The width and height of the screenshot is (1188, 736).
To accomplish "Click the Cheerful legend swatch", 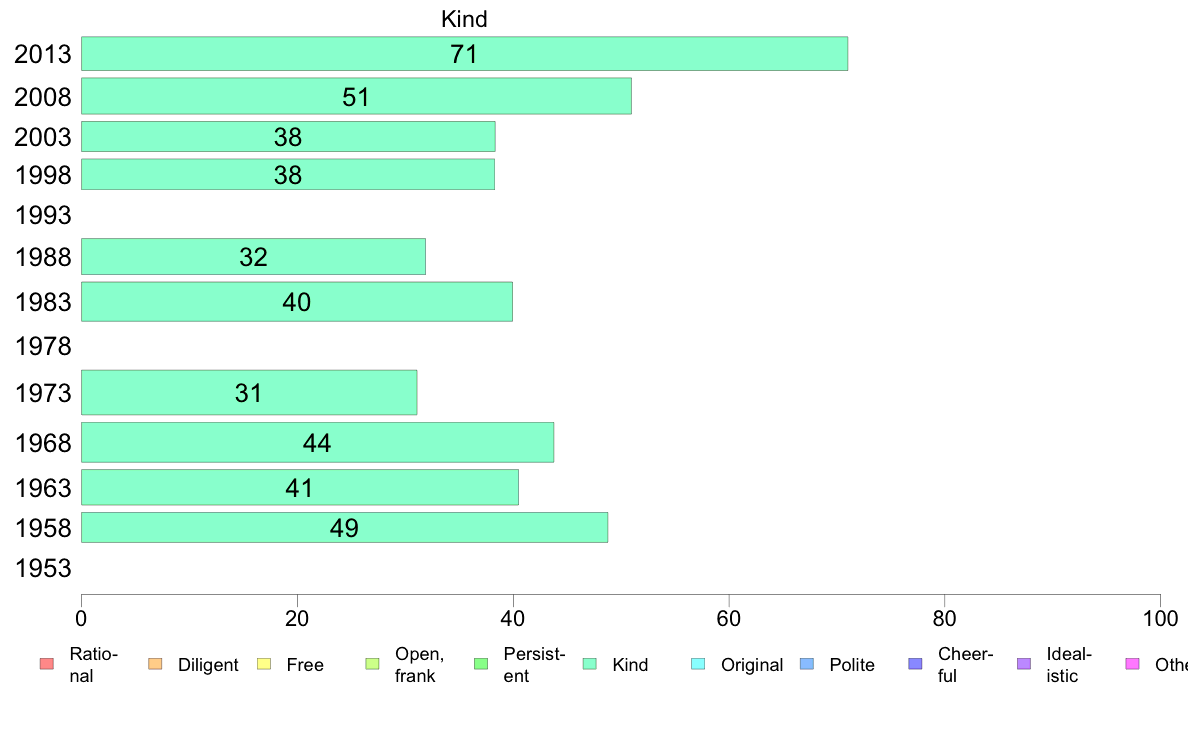I will (x=915, y=664).
